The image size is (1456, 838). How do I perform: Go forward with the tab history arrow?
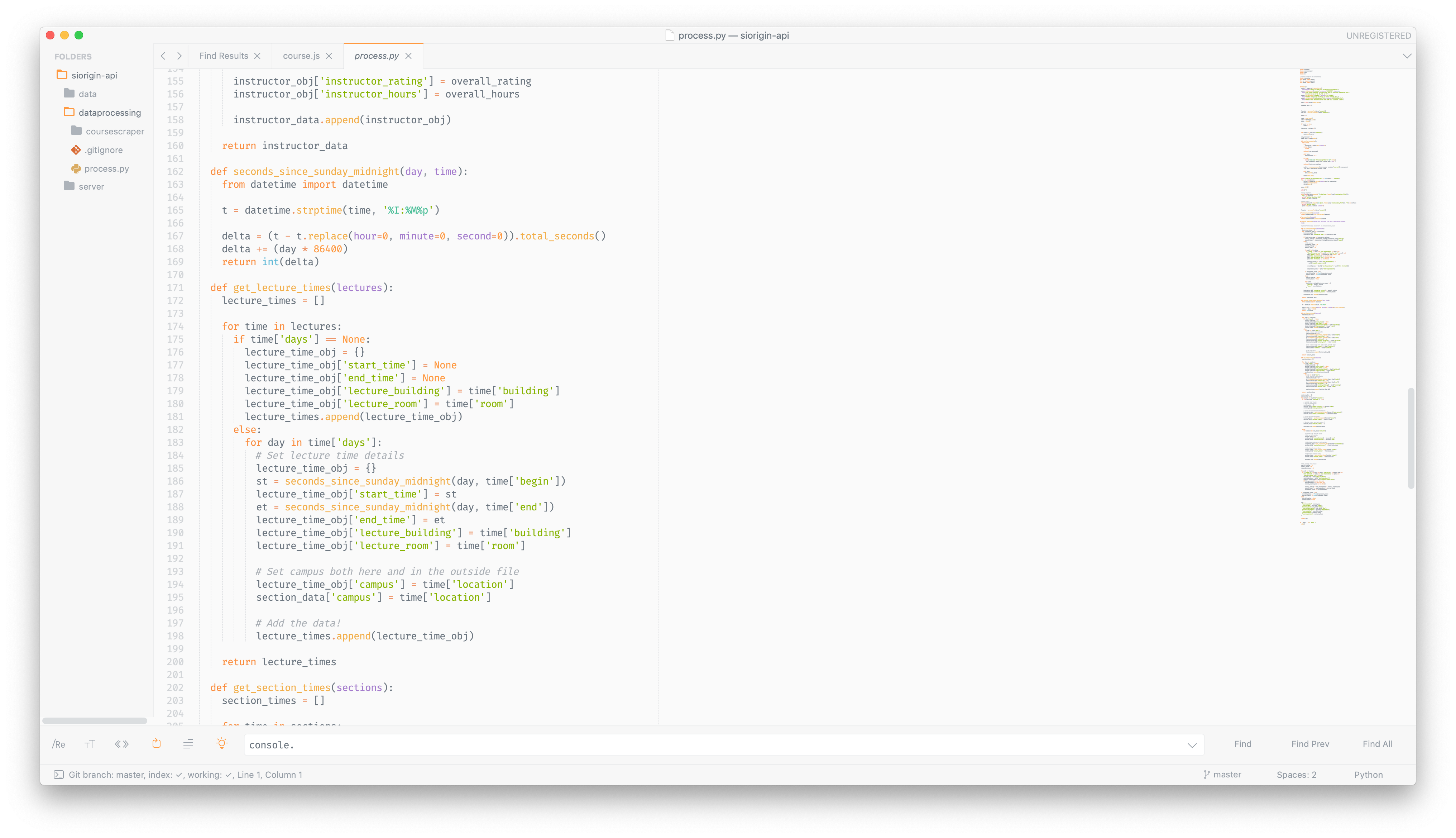click(179, 56)
